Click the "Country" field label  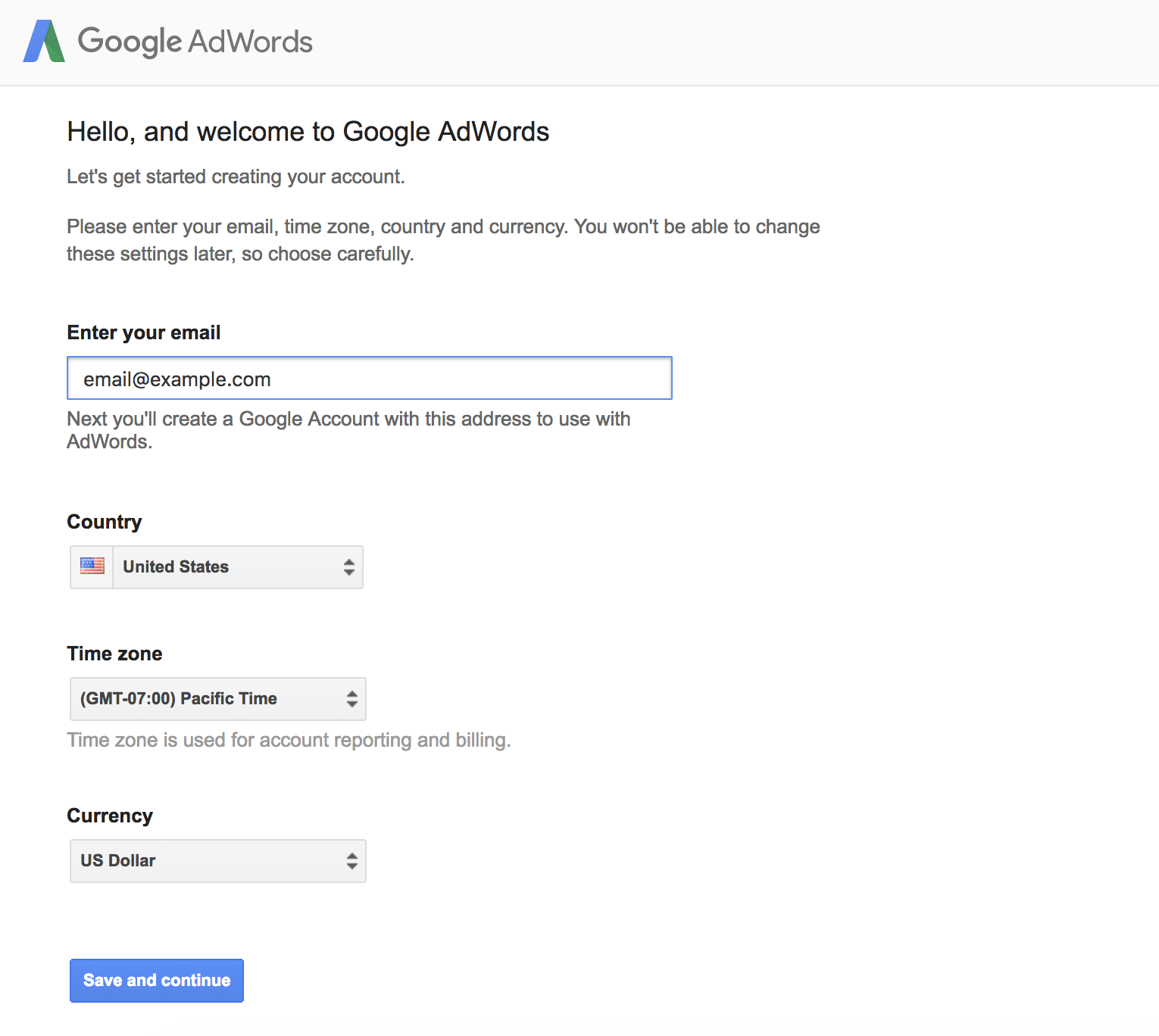[105, 522]
